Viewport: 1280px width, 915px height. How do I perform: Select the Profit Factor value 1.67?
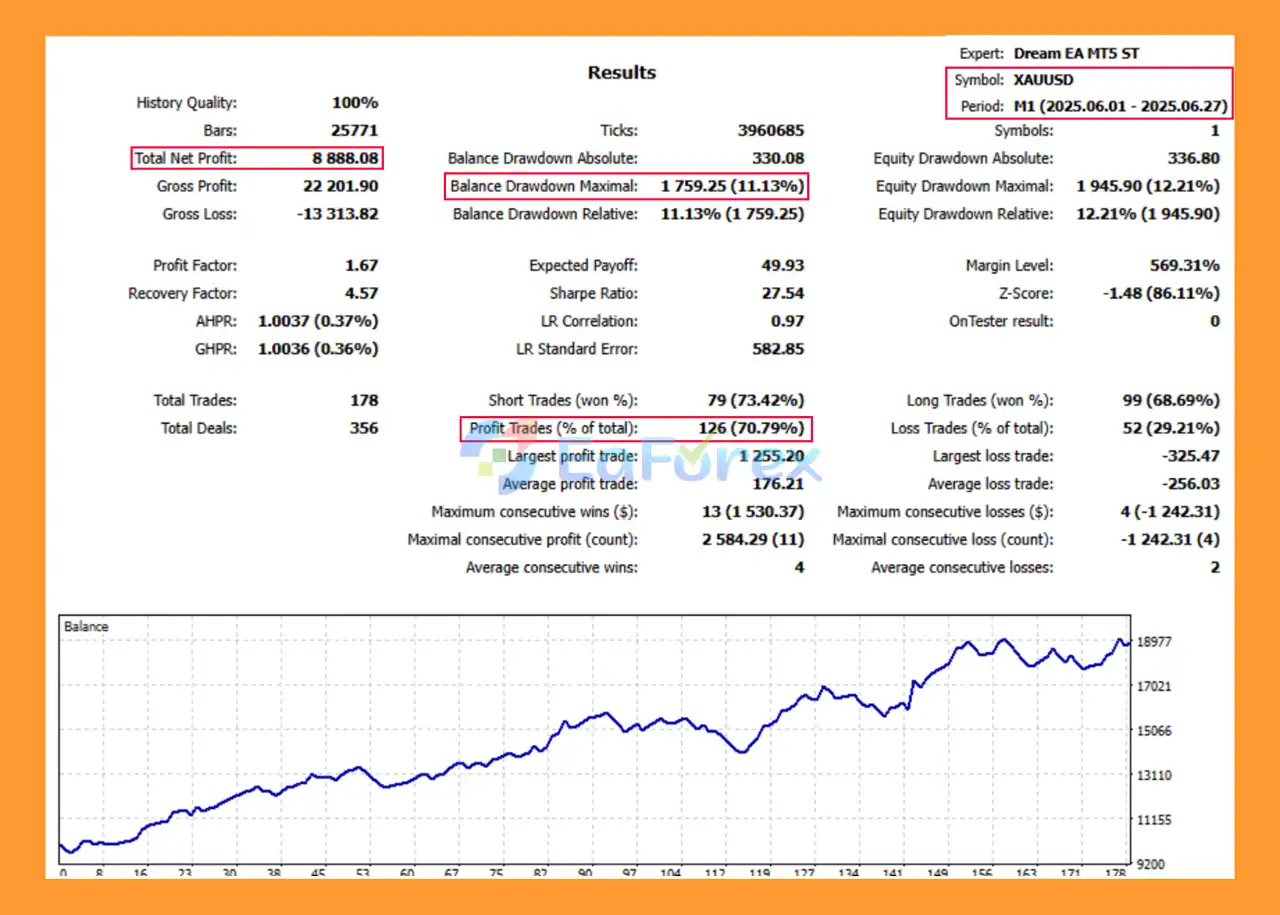click(361, 266)
